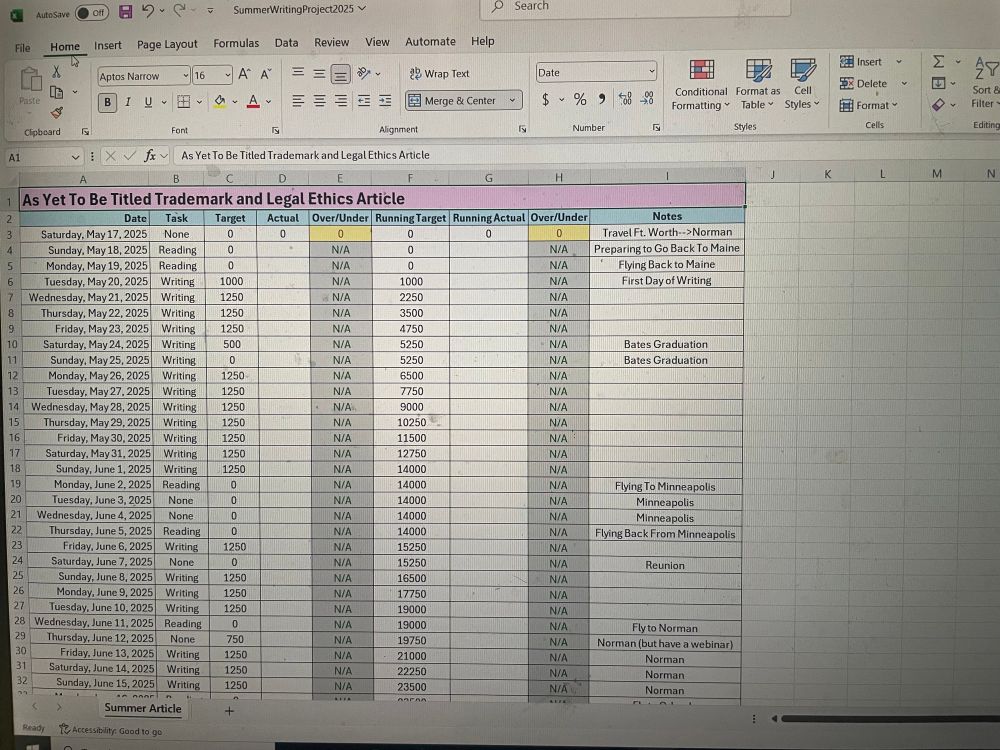The image size is (1000, 750).
Task: Click the Insert Function fx icon
Action: [x=150, y=156]
